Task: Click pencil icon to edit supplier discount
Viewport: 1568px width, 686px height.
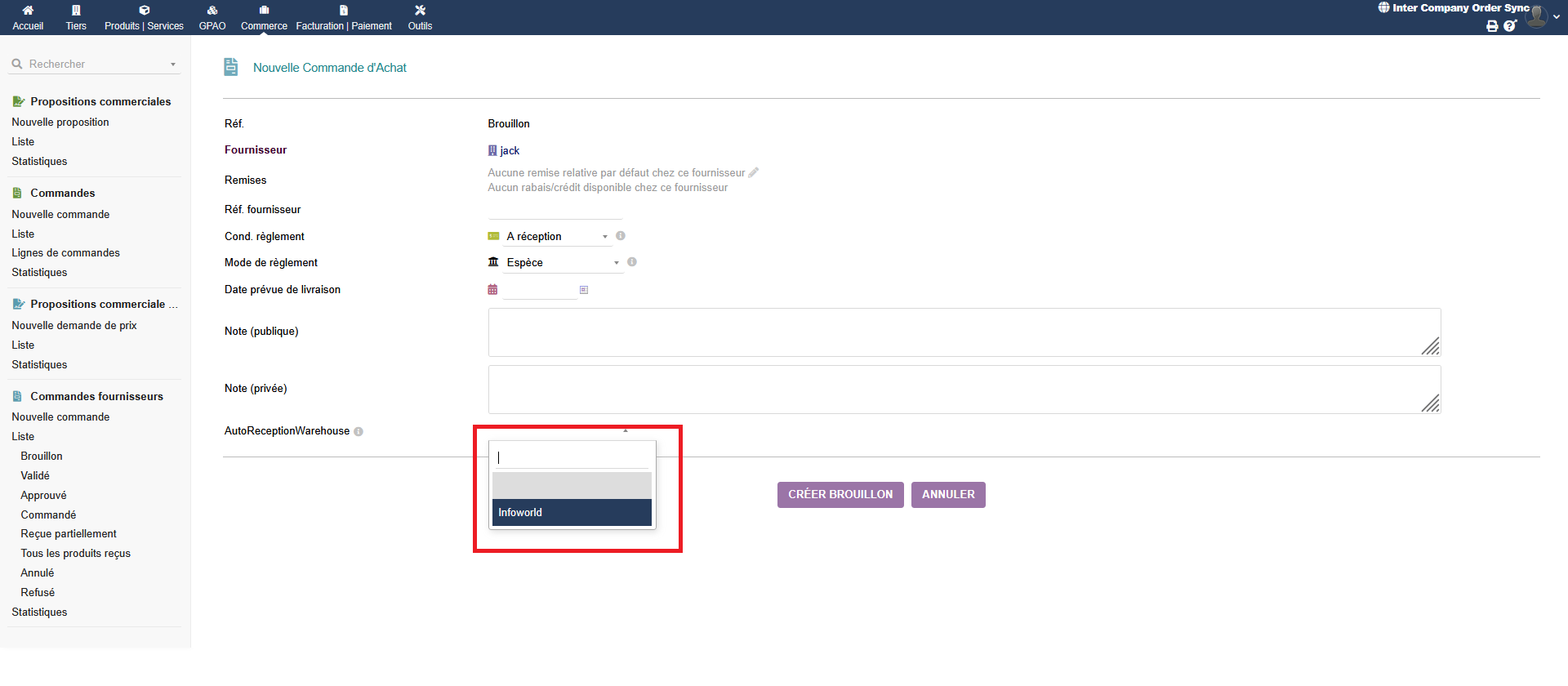Action: [754, 172]
